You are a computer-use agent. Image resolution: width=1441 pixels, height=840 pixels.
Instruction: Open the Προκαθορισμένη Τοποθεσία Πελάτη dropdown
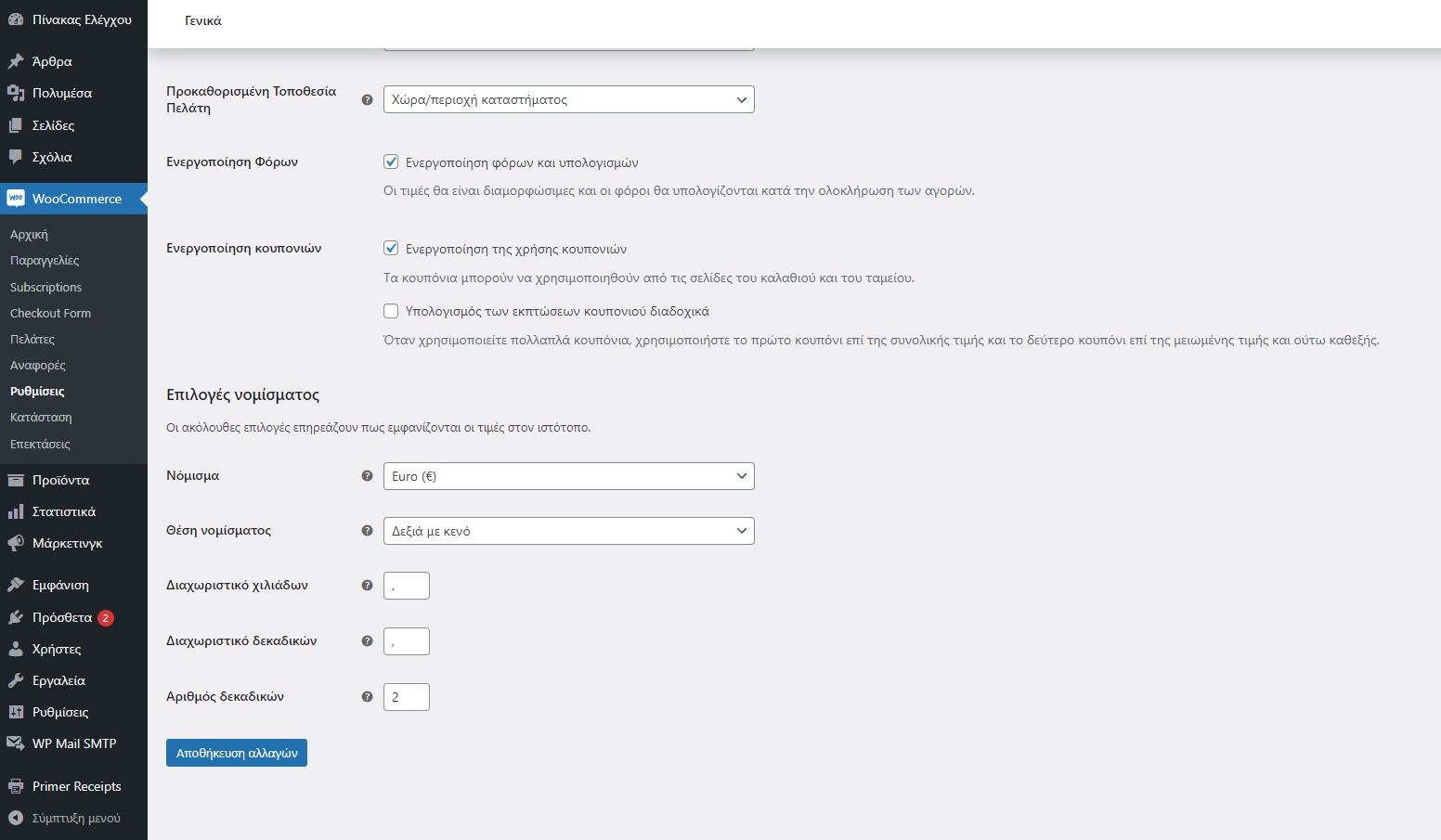click(x=568, y=99)
